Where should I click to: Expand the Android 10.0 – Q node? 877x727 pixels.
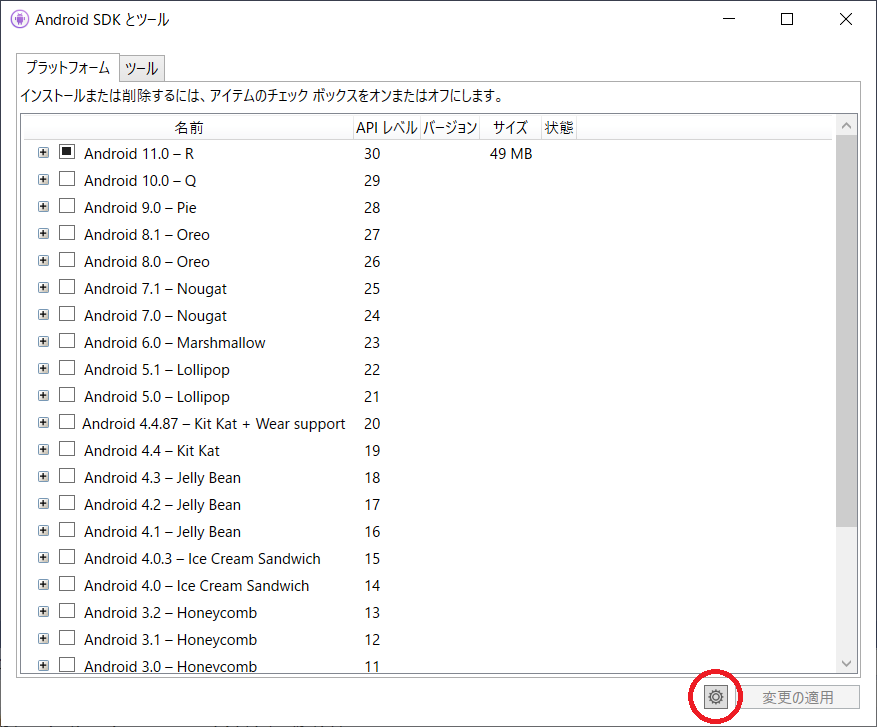[43, 179]
